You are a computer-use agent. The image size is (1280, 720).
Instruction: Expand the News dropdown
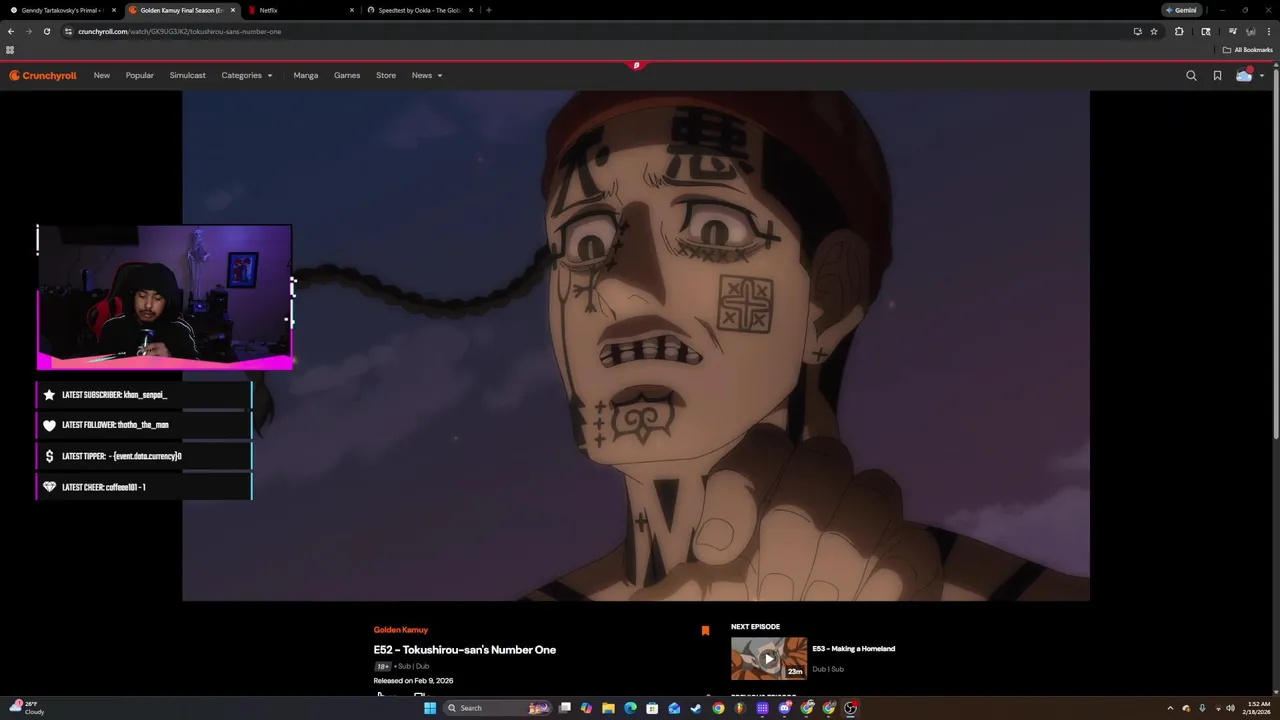(427, 75)
